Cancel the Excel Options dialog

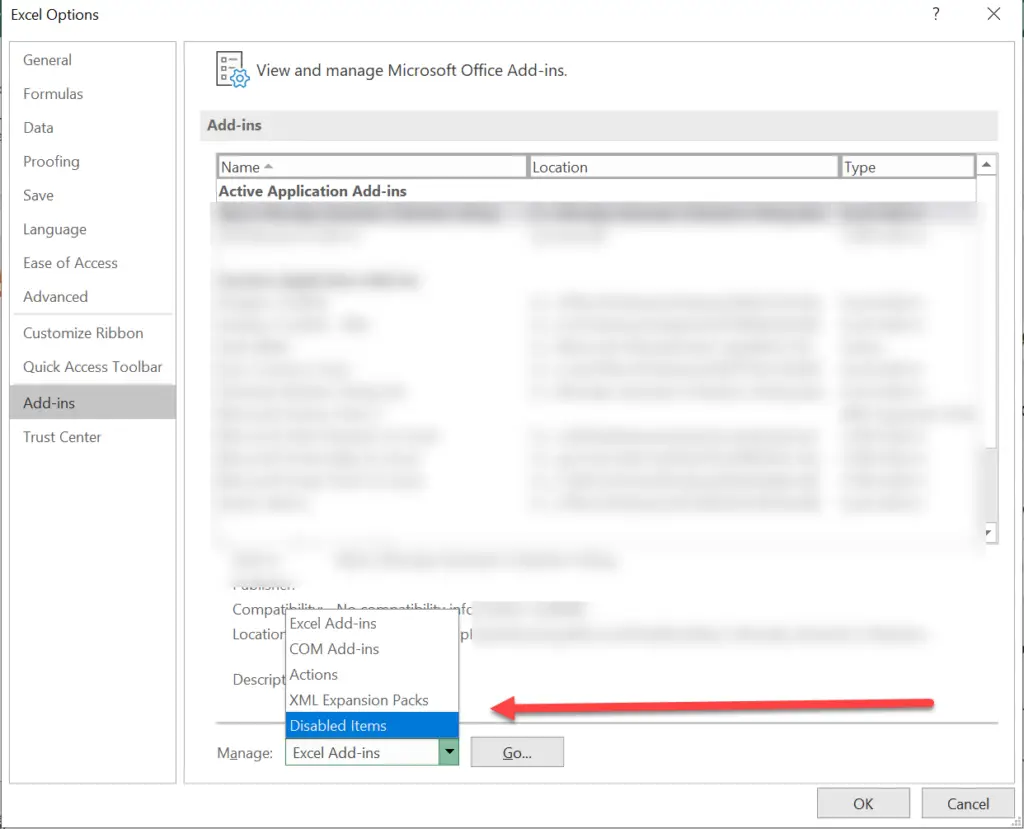coord(968,804)
